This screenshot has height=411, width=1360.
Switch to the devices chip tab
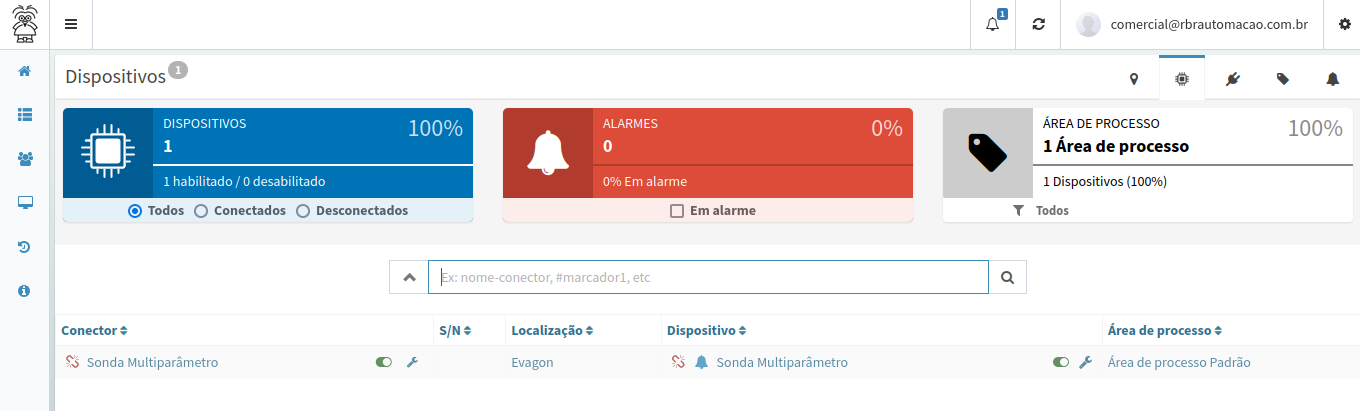[x=1182, y=79]
